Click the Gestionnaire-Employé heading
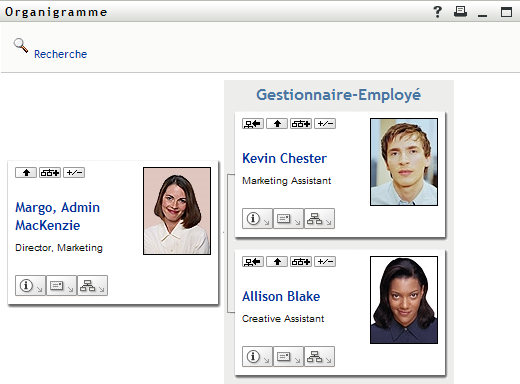 [x=339, y=95]
